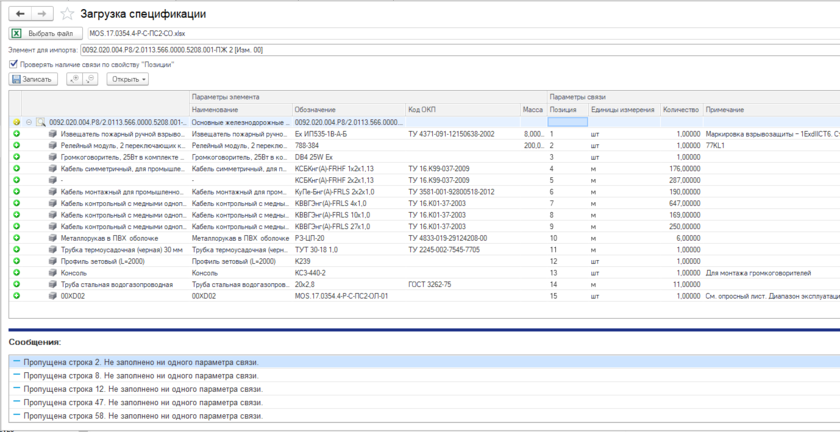Click the favorites star icon

67,14
